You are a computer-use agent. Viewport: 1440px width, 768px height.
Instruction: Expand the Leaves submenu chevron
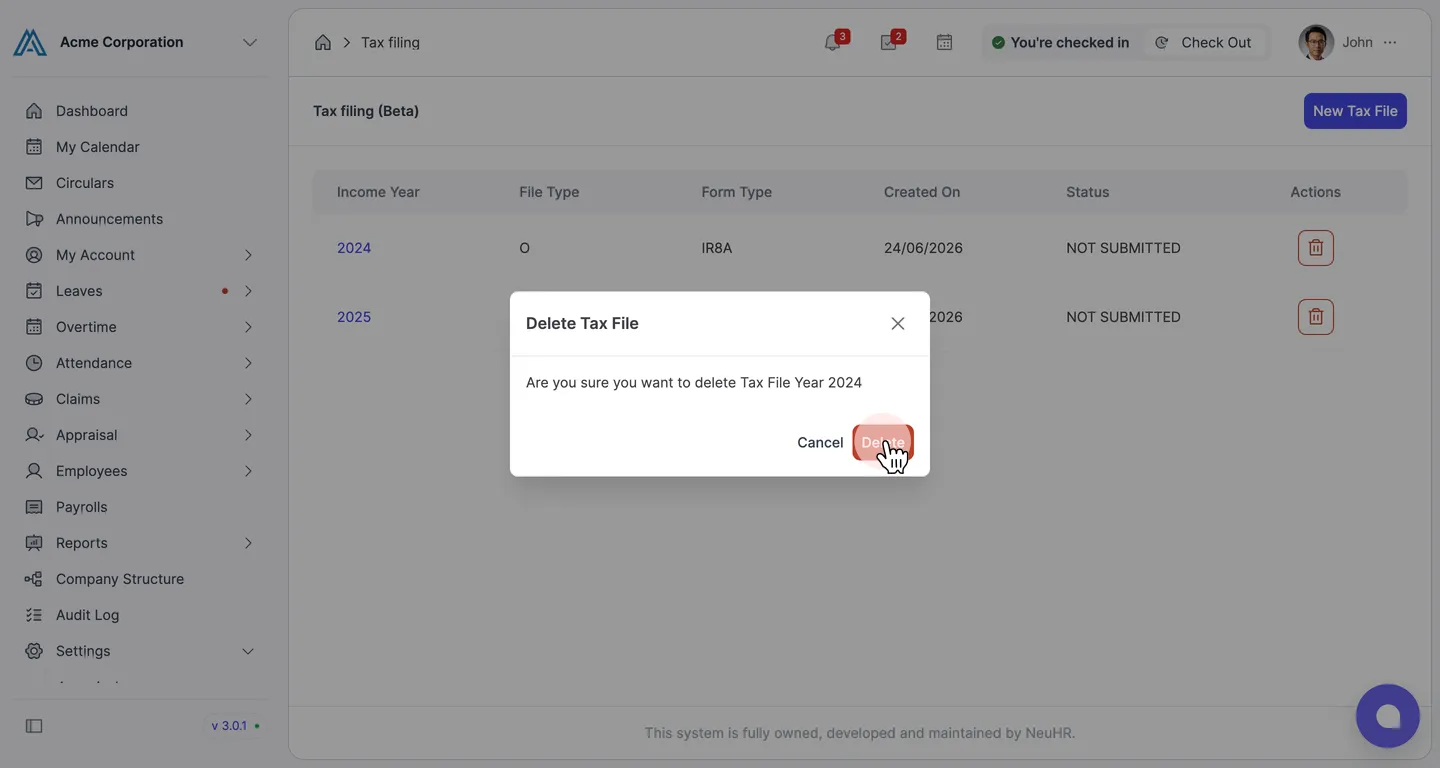[248, 291]
